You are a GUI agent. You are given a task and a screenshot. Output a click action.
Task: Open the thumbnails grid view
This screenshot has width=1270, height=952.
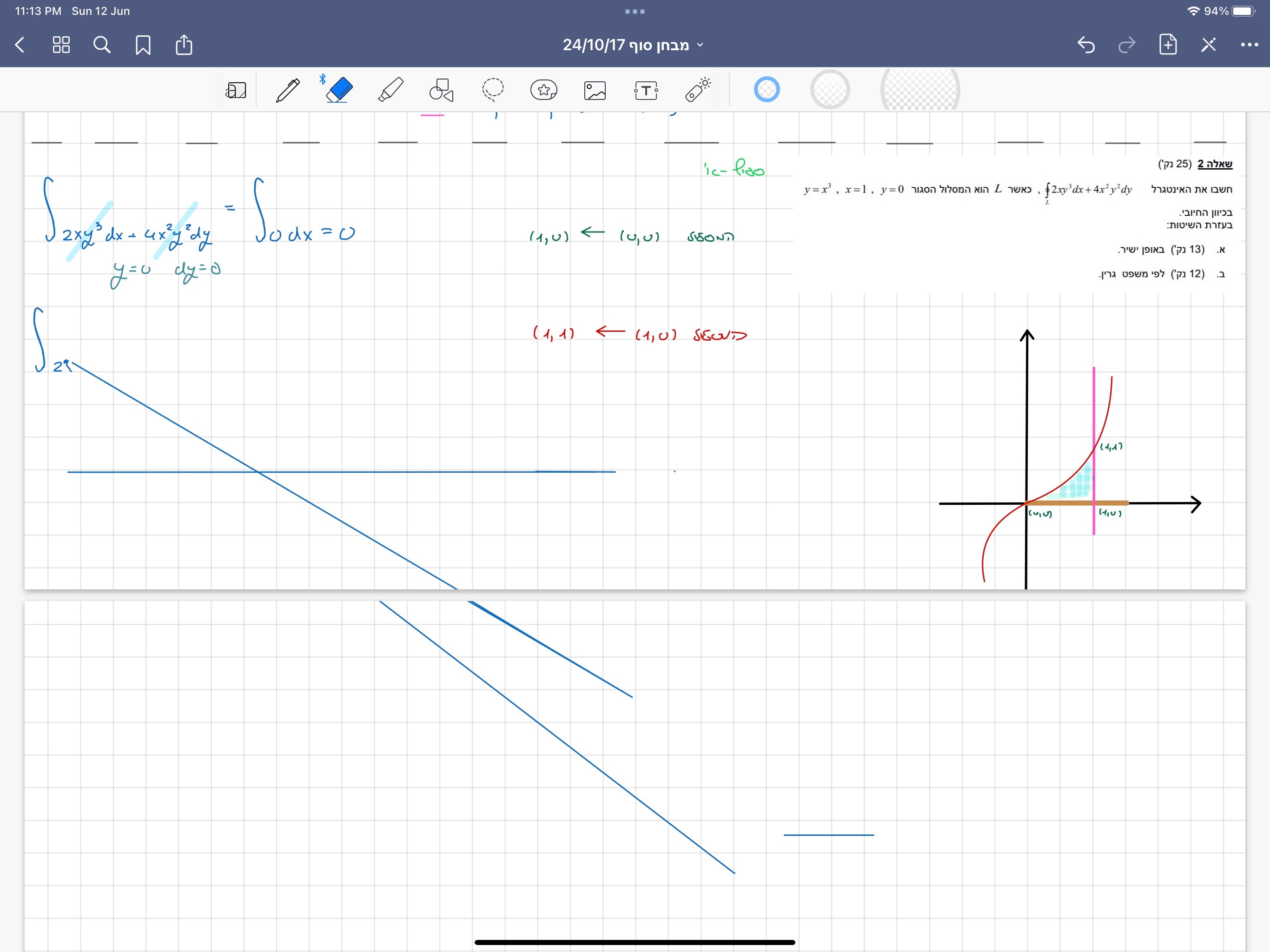61,45
